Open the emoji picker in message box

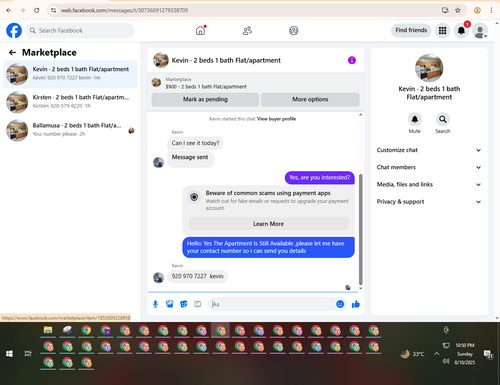coord(340,304)
